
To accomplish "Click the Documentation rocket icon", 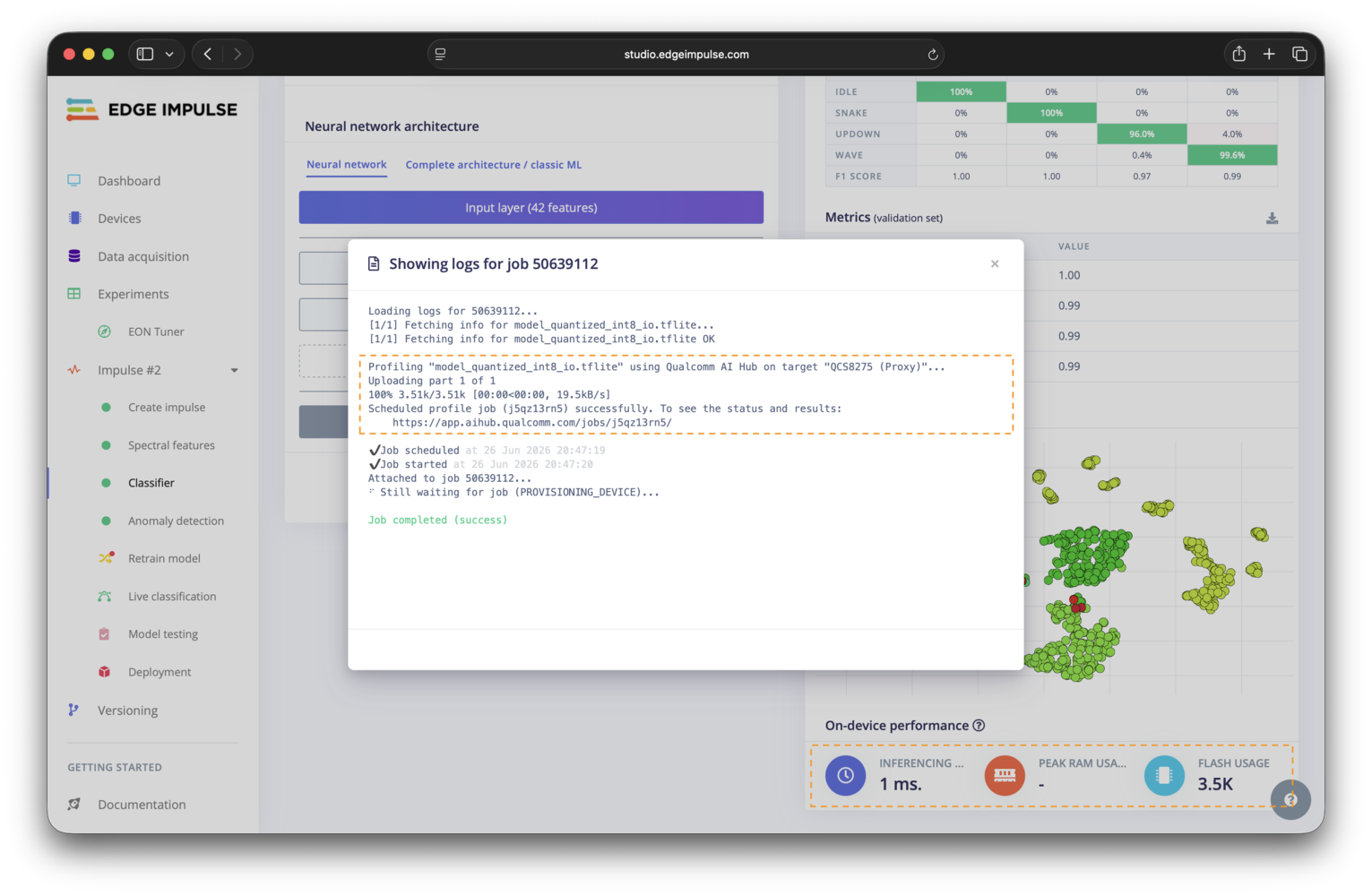I will click(x=74, y=804).
